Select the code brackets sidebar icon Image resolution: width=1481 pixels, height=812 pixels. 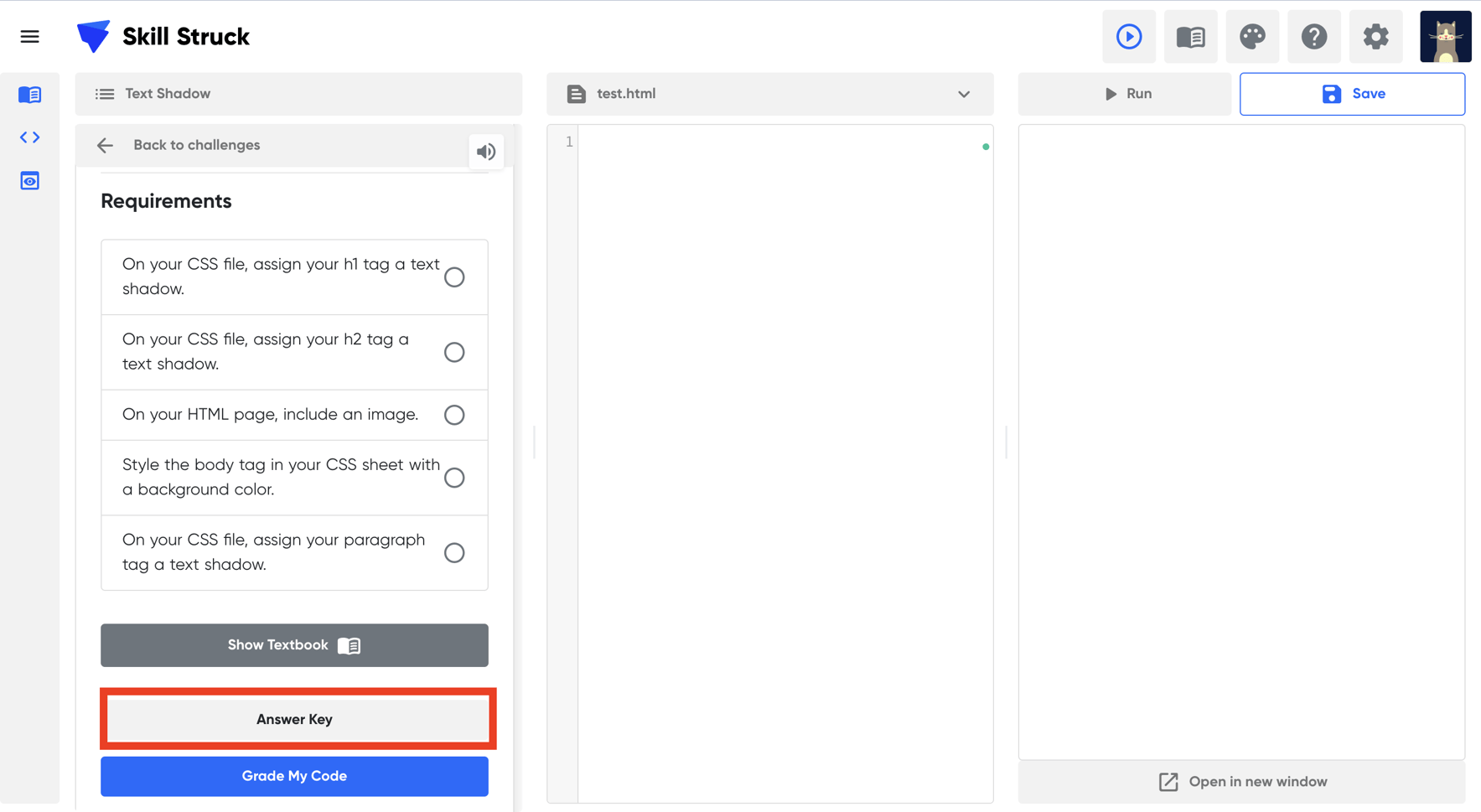click(29, 137)
